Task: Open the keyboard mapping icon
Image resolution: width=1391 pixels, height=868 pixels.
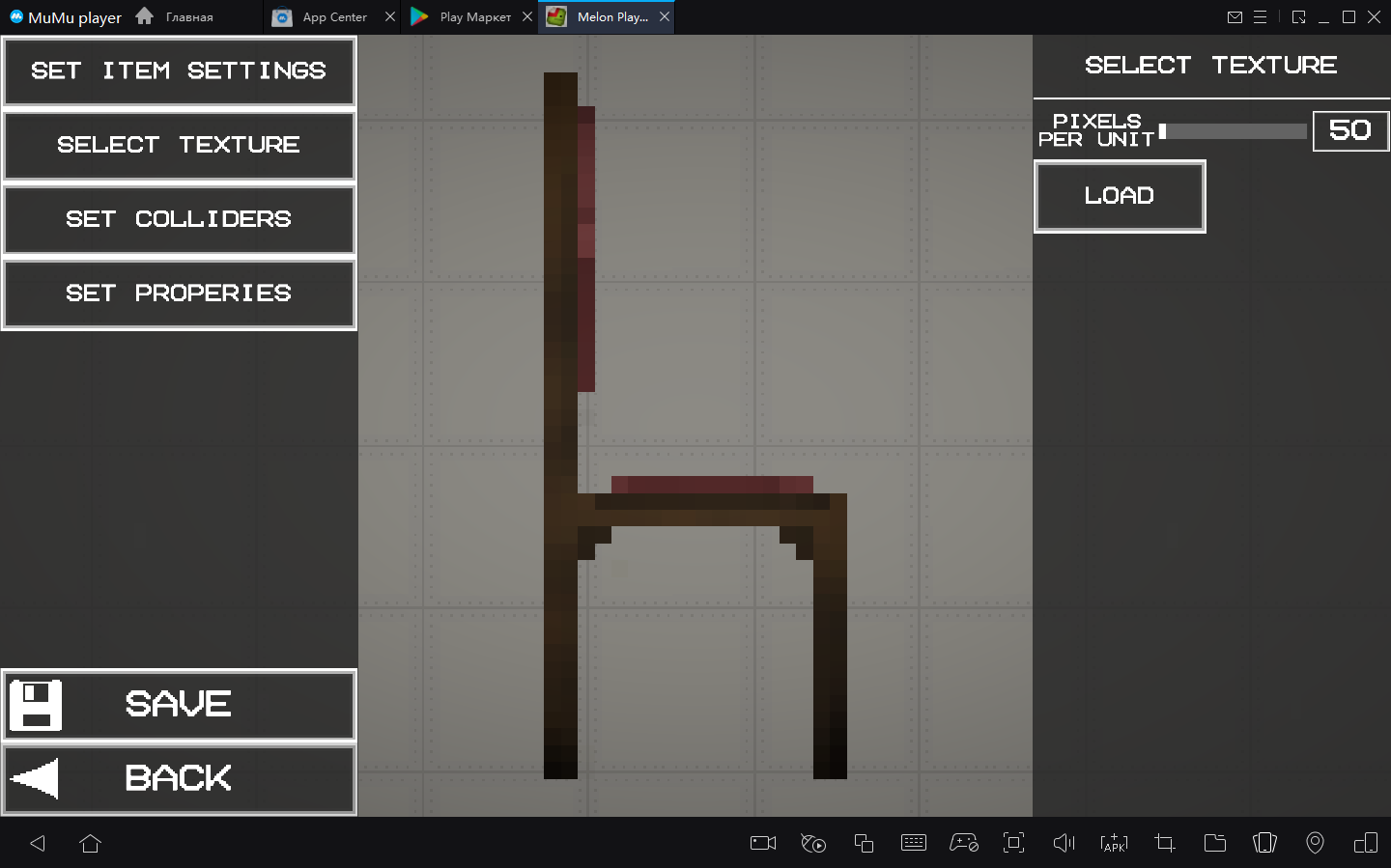Action: tap(913, 843)
